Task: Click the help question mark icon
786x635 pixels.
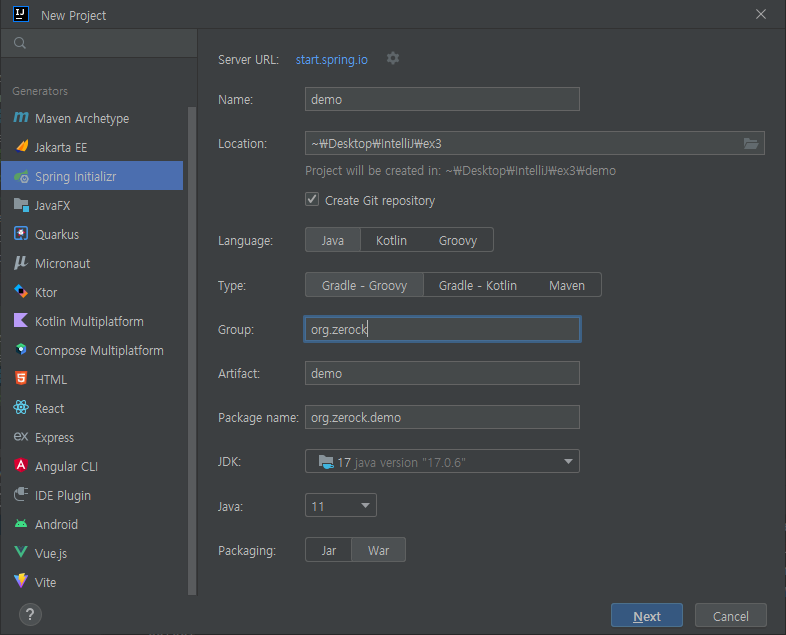Action: point(30,614)
